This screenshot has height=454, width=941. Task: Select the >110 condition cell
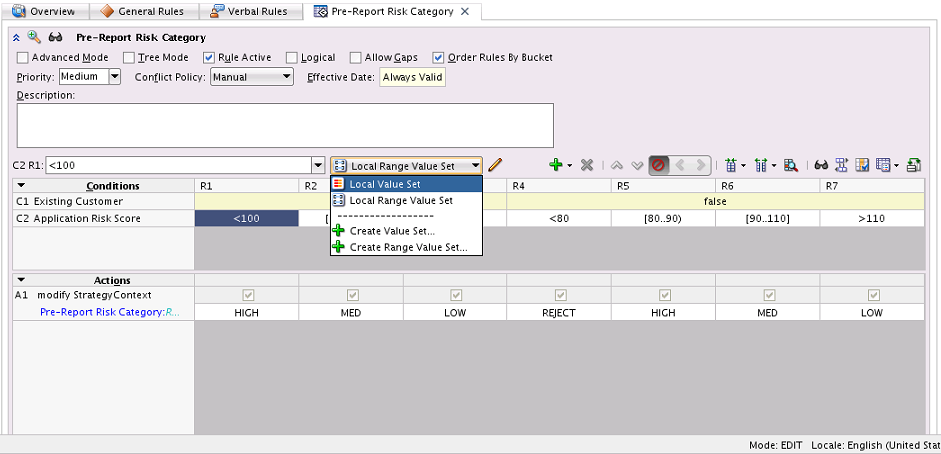coord(872,218)
